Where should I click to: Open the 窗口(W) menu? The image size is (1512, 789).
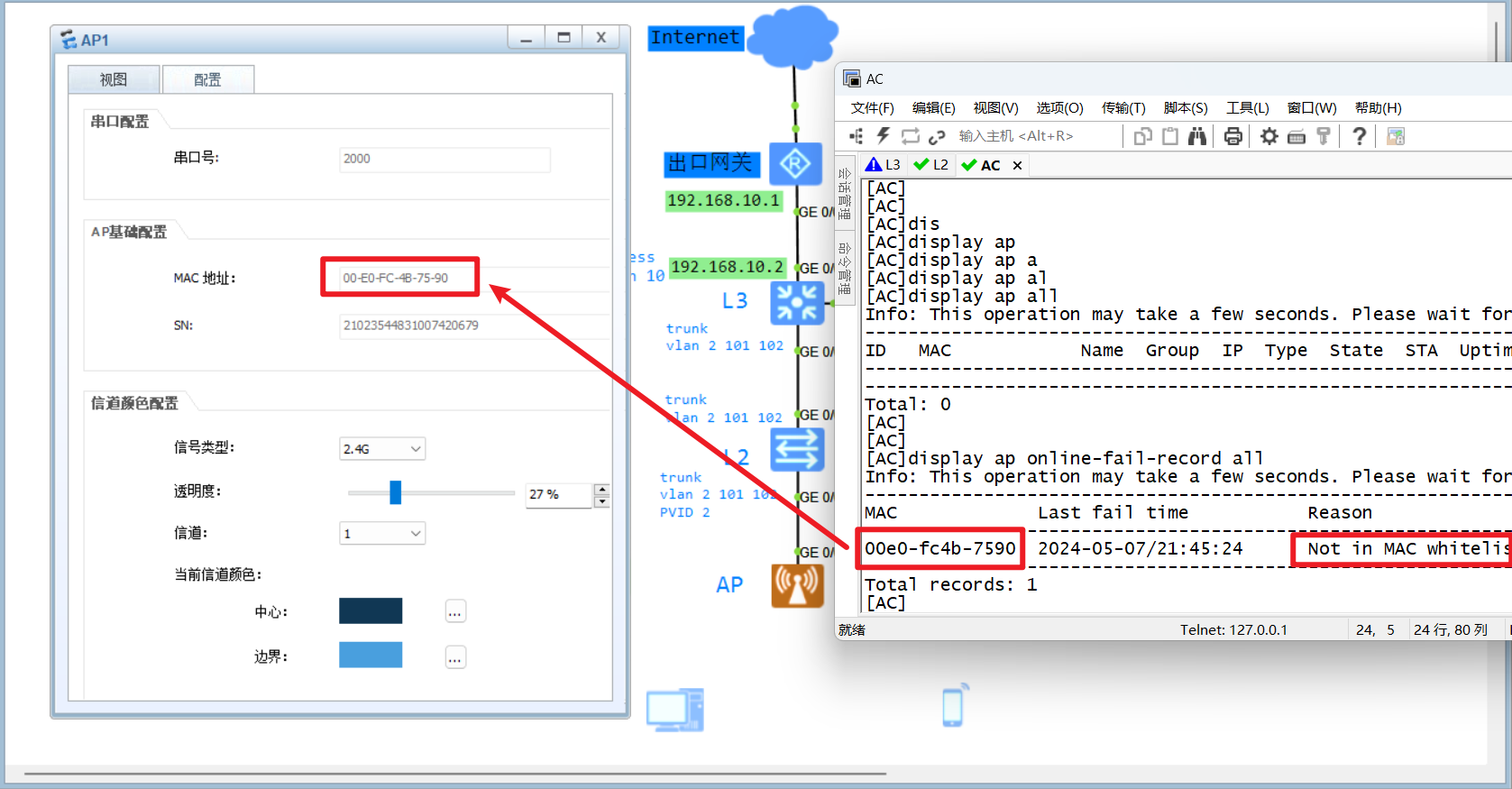1312,108
